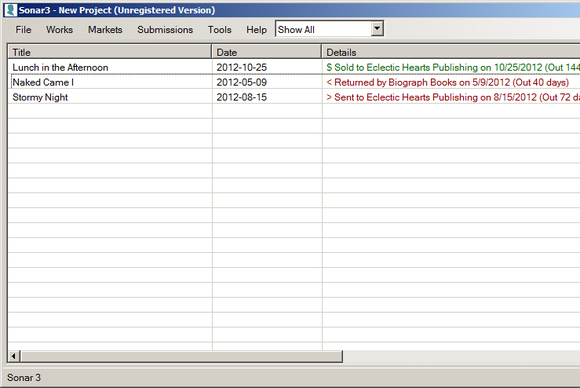Click the Returned by Biograph Books details
This screenshot has height=388, width=580.
click(x=448, y=82)
